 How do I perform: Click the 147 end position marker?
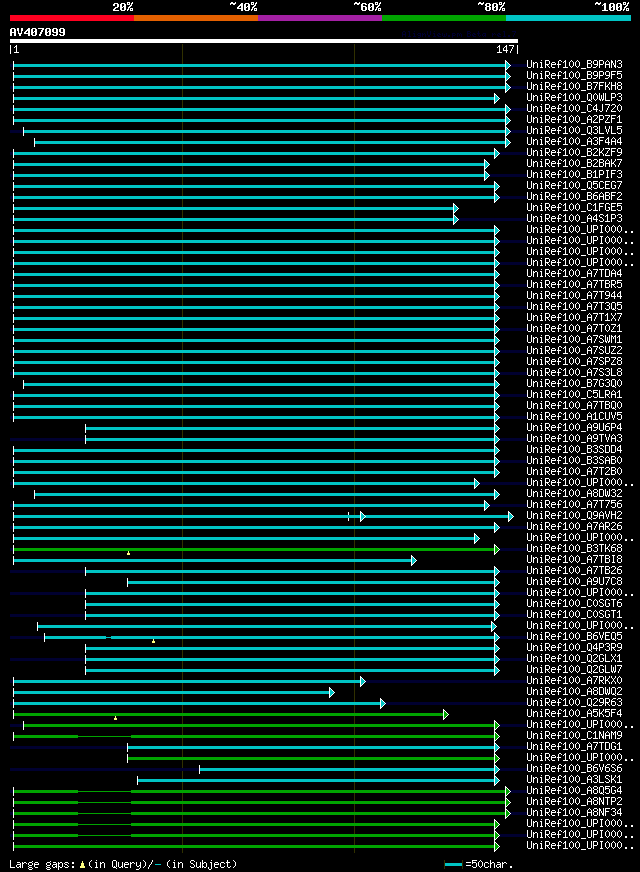coord(507,49)
